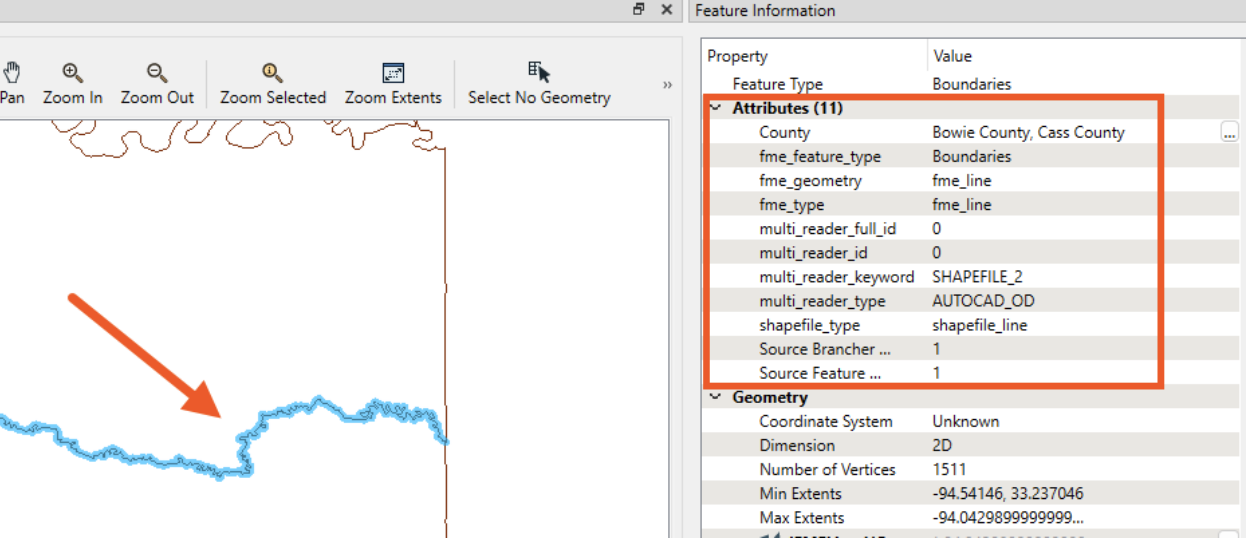Image resolution: width=1246 pixels, height=541 pixels.
Task: Click value SHAPEFILE_2
Action: [x=978, y=276]
